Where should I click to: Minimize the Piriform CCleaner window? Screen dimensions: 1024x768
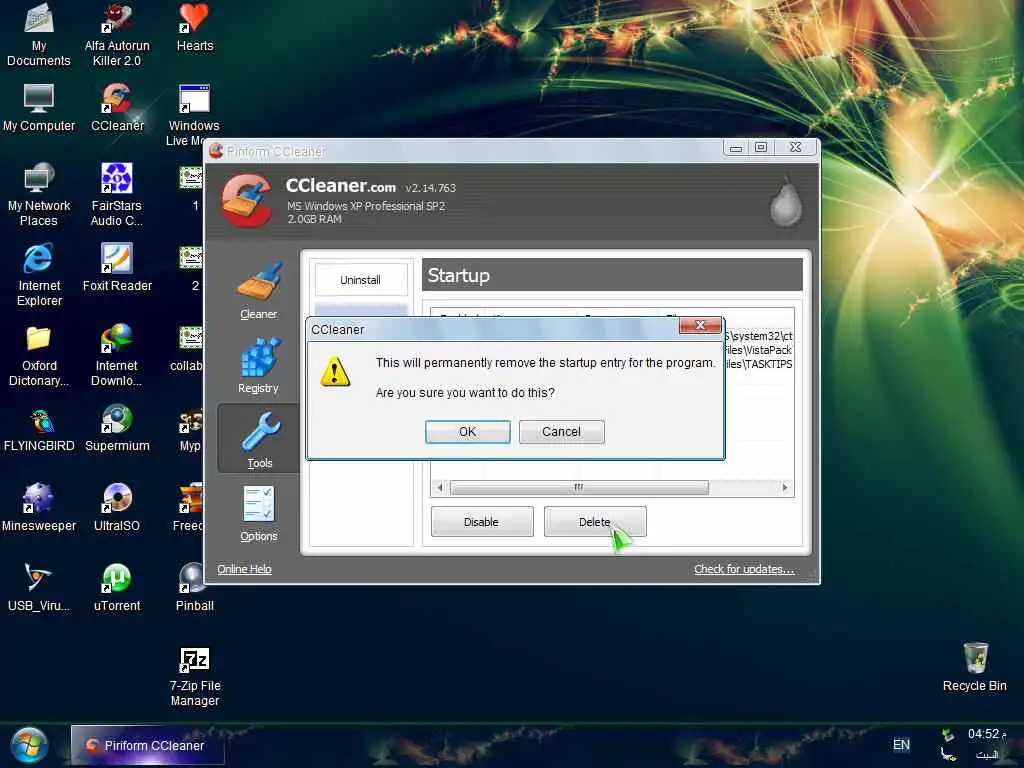click(x=736, y=148)
